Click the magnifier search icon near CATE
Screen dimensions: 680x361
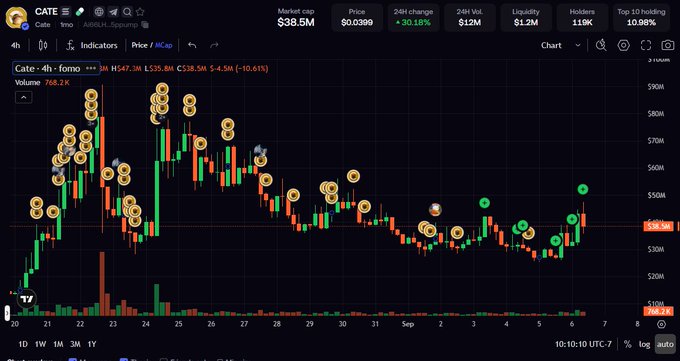(127, 12)
